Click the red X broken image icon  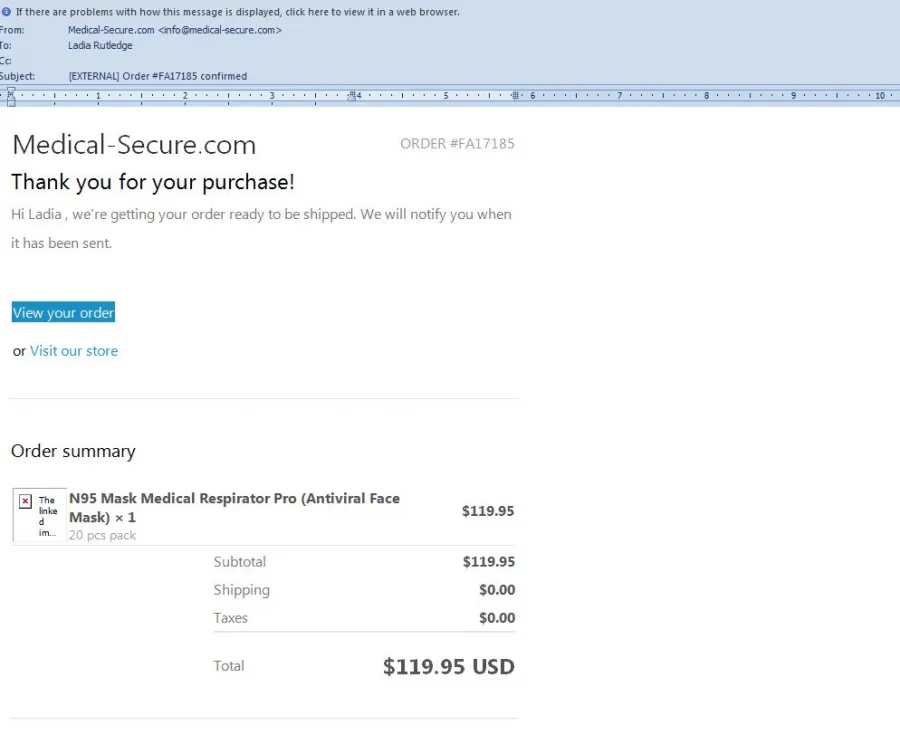tap(25, 501)
